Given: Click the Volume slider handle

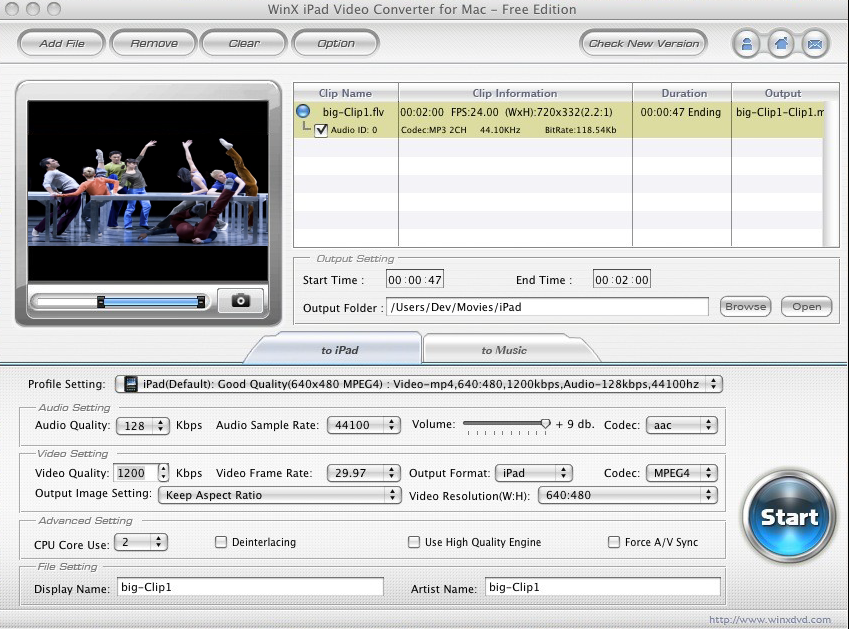Looking at the screenshot, I should coord(545,424).
